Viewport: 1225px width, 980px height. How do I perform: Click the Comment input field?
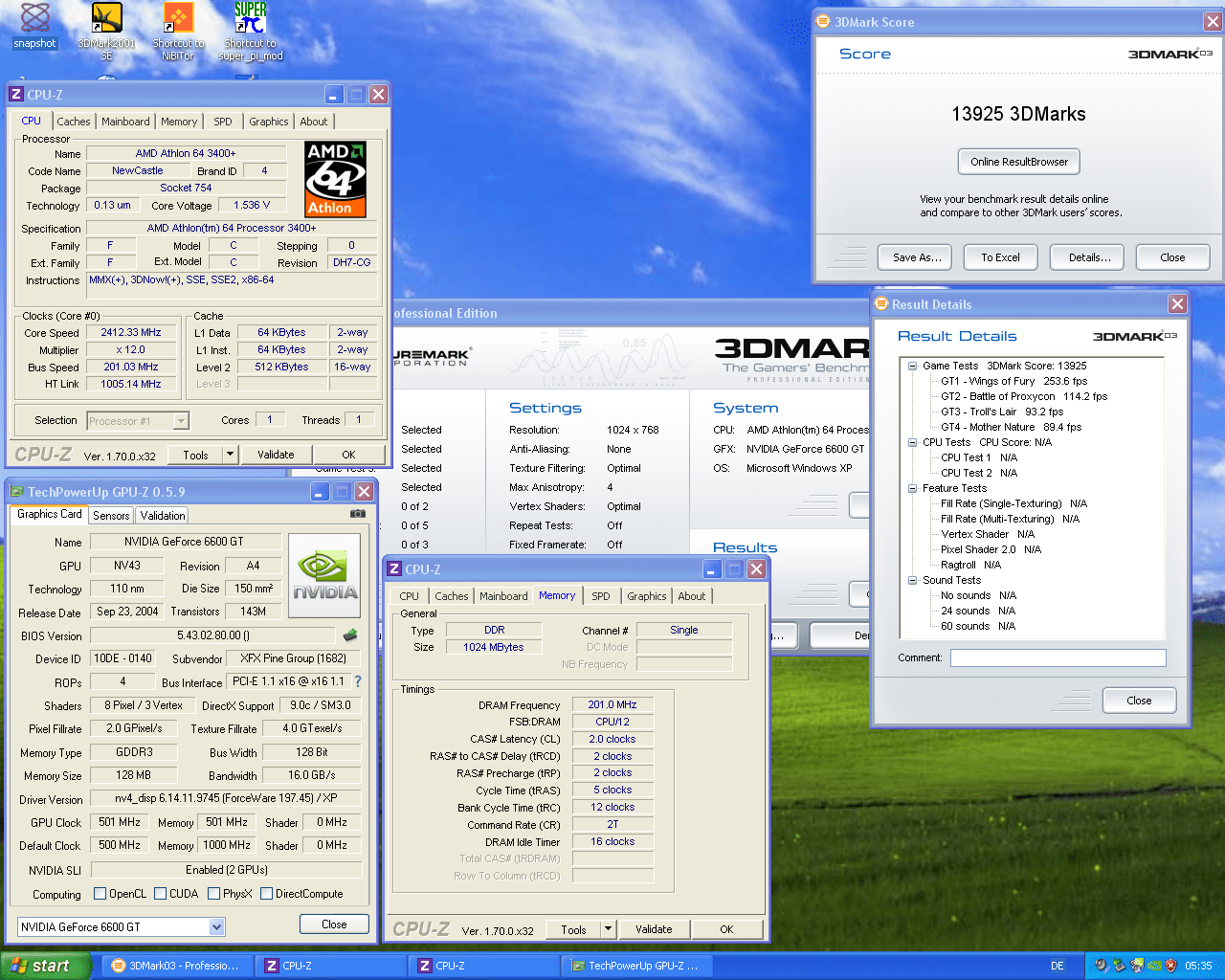click(x=1058, y=657)
